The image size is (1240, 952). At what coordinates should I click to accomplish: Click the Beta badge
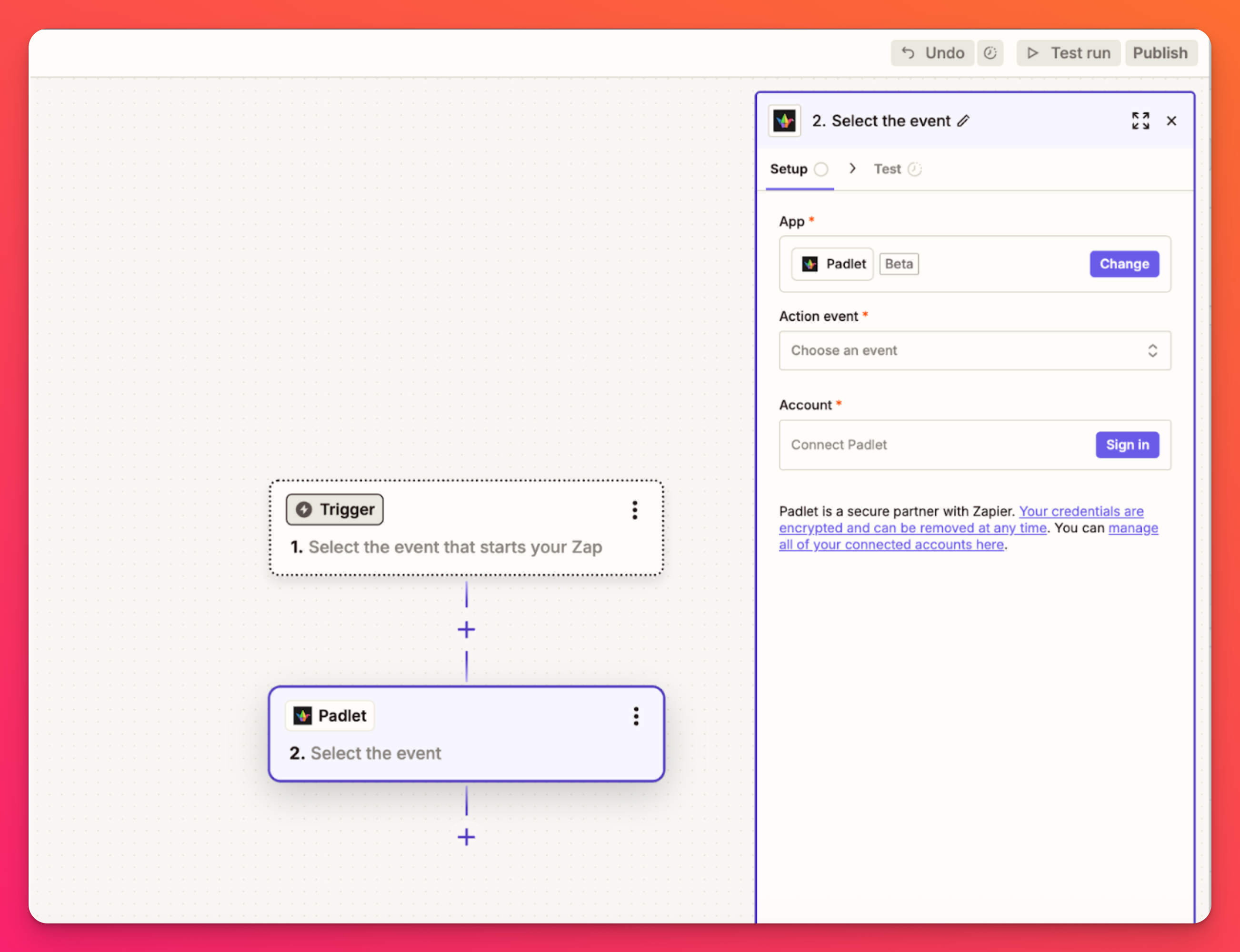pyautogui.click(x=899, y=264)
